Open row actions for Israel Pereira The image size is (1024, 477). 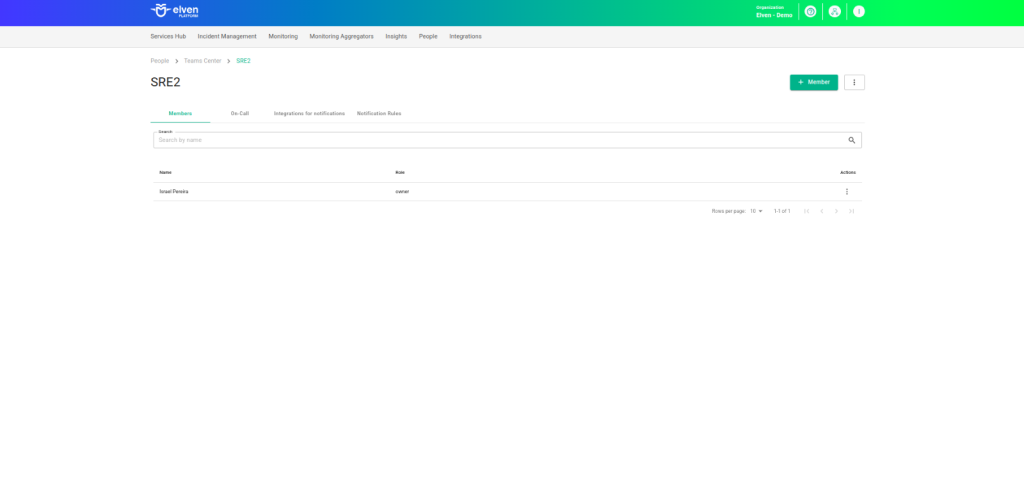pos(847,191)
